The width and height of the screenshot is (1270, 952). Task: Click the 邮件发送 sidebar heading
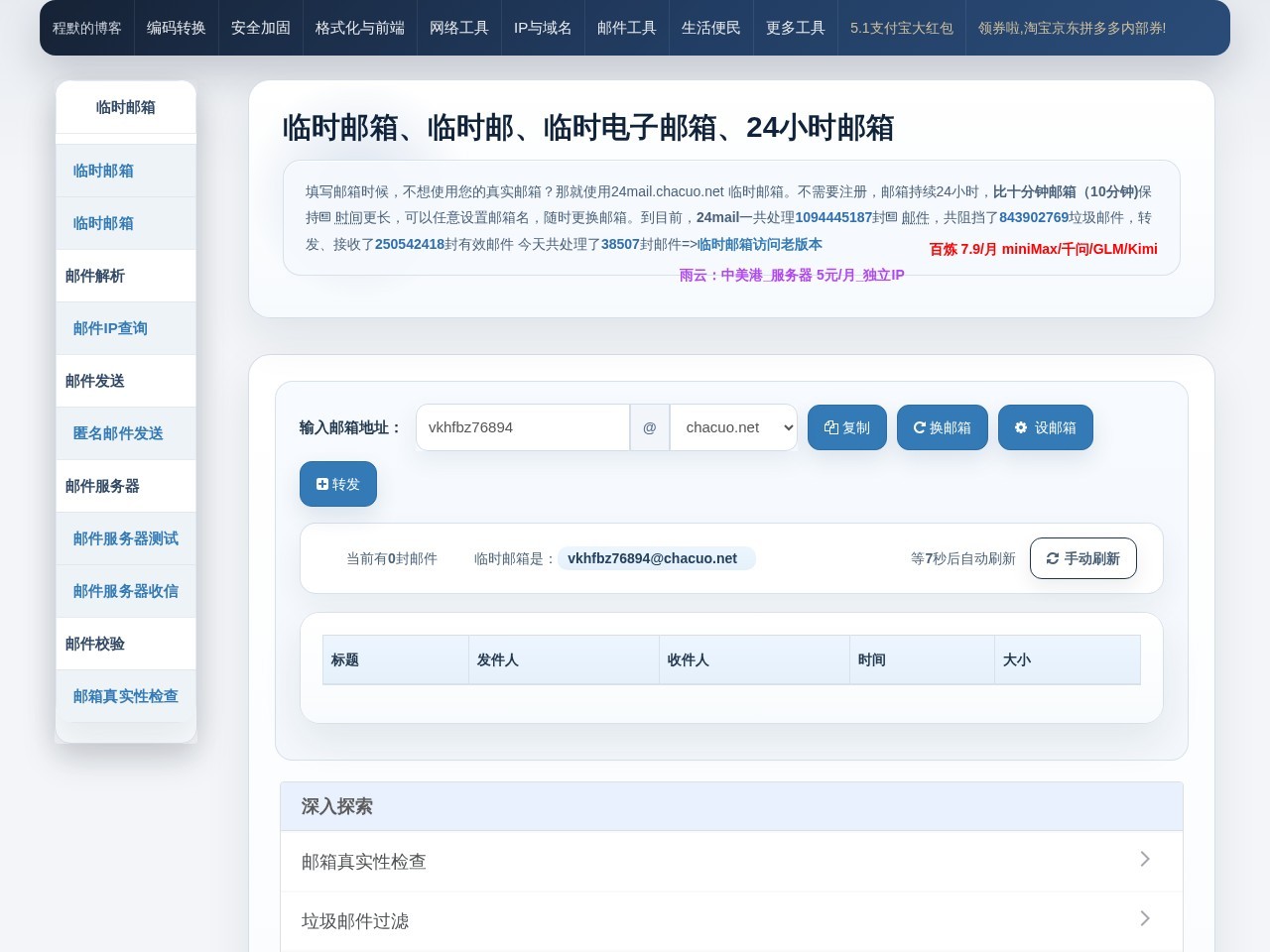click(x=126, y=381)
